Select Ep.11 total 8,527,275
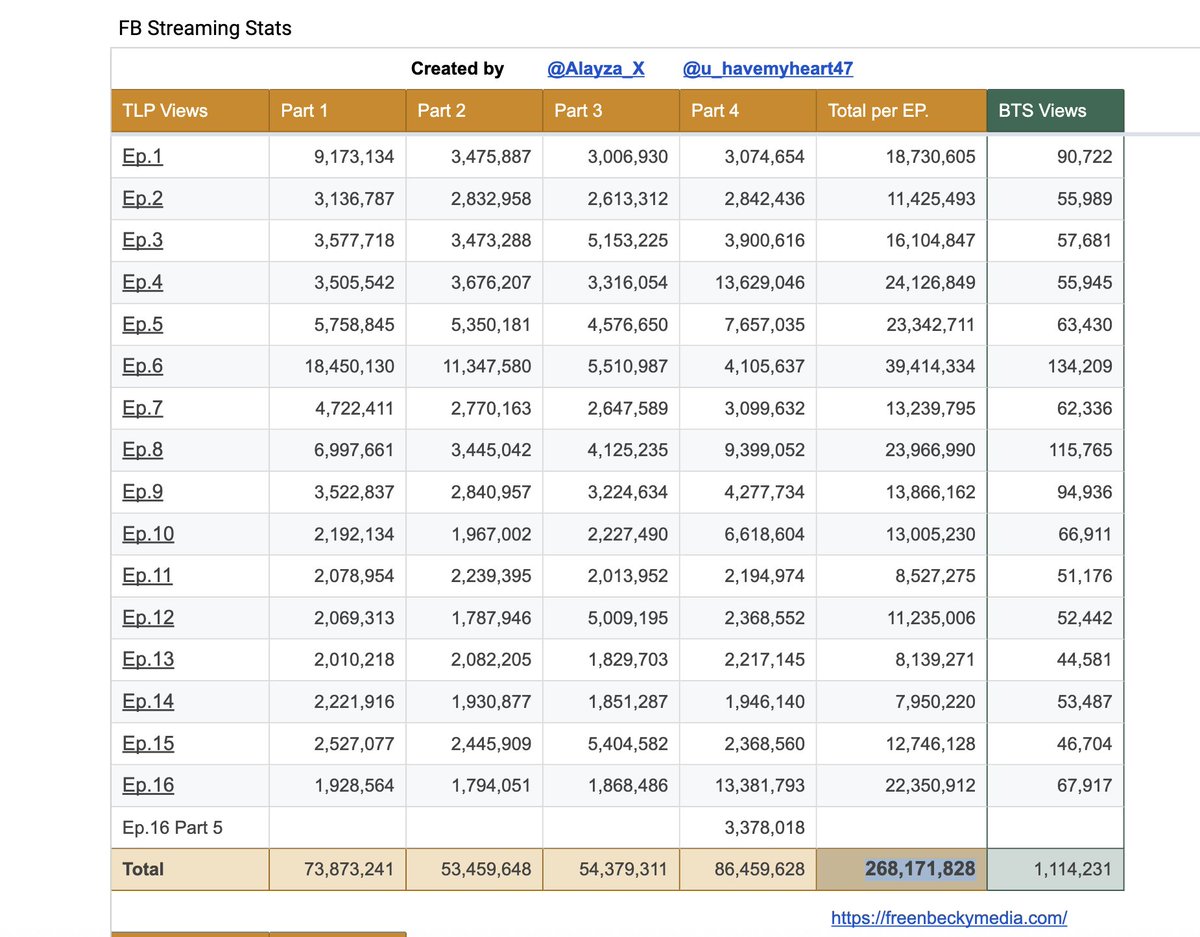 902,576
